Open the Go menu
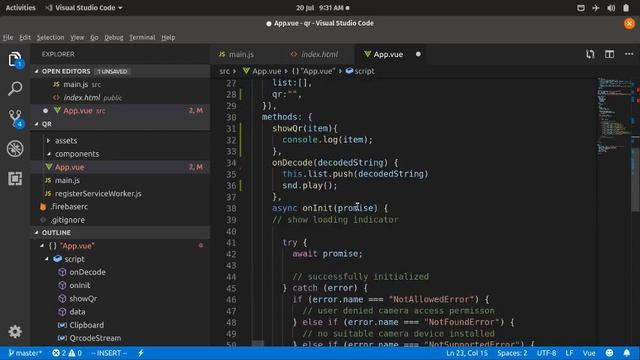The height and width of the screenshot is (360, 640). point(94,38)
